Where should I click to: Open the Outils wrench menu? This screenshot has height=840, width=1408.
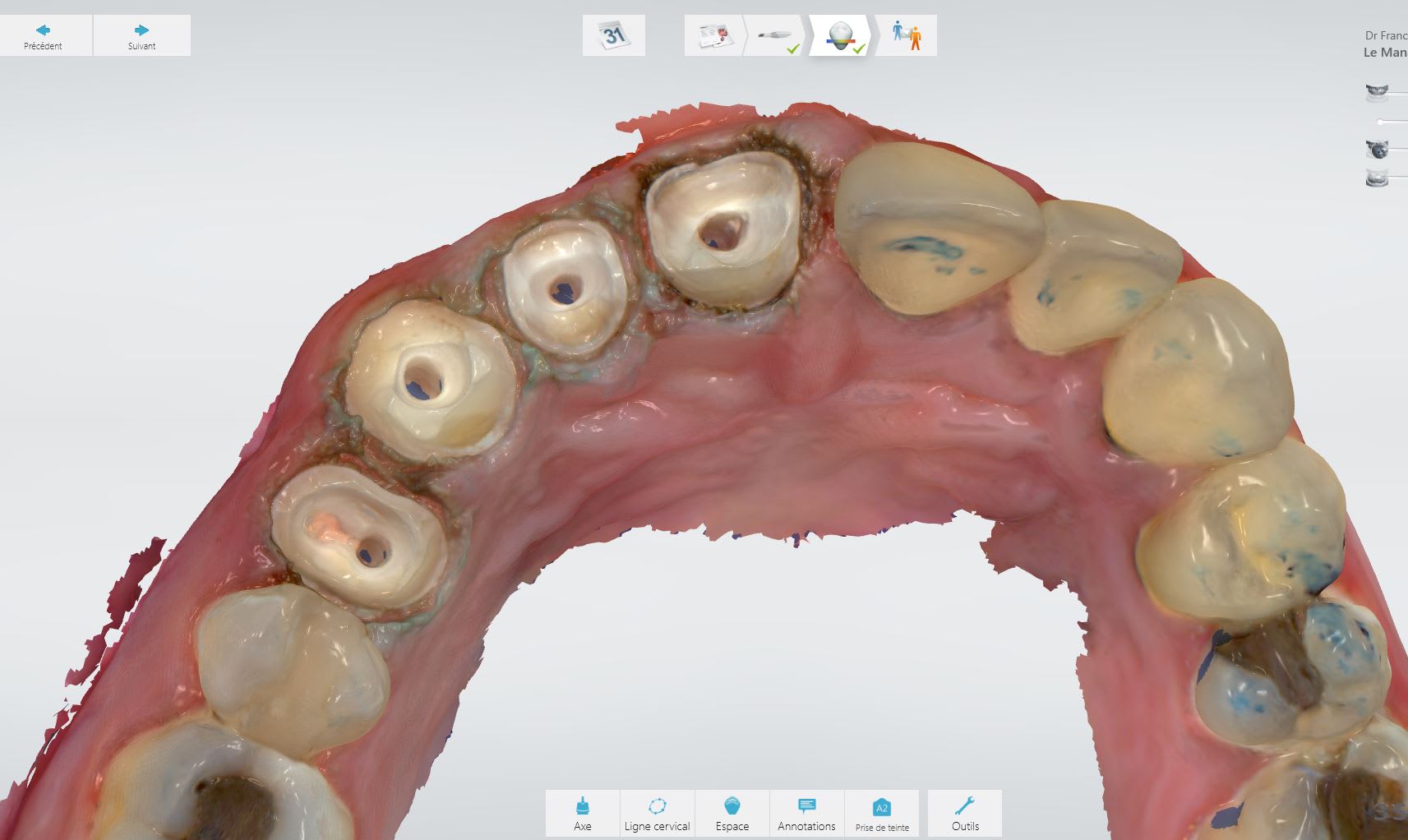click(965, 814)
